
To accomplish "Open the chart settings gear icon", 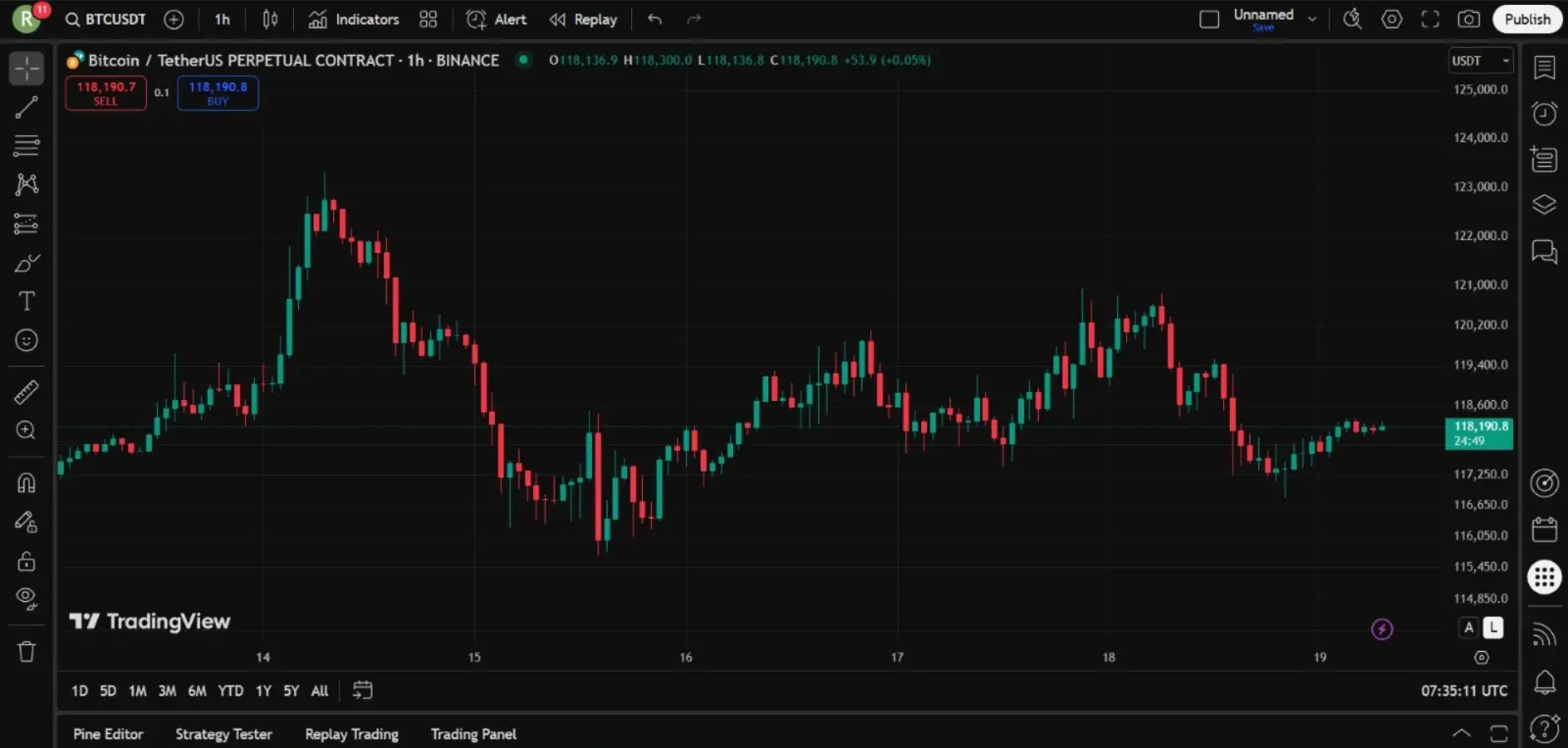I will 1392,20.
